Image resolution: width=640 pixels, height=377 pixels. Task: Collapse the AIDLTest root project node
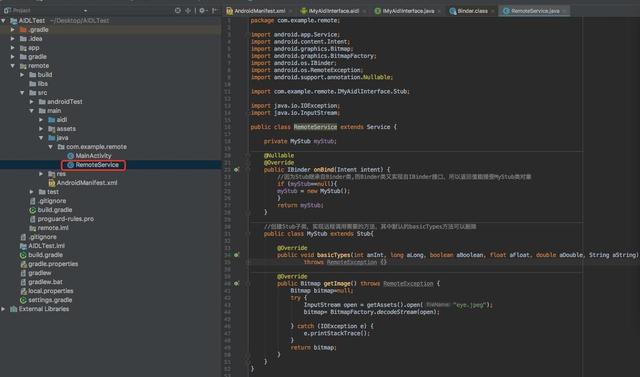point(4,20)
